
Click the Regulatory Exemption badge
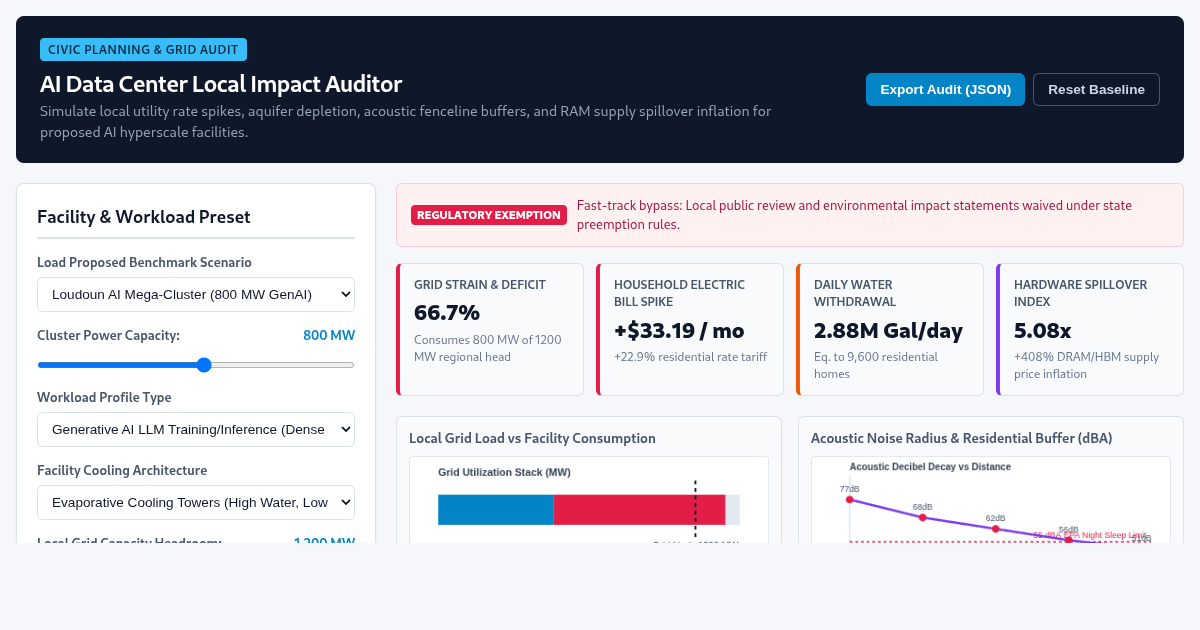pos(489,215)
